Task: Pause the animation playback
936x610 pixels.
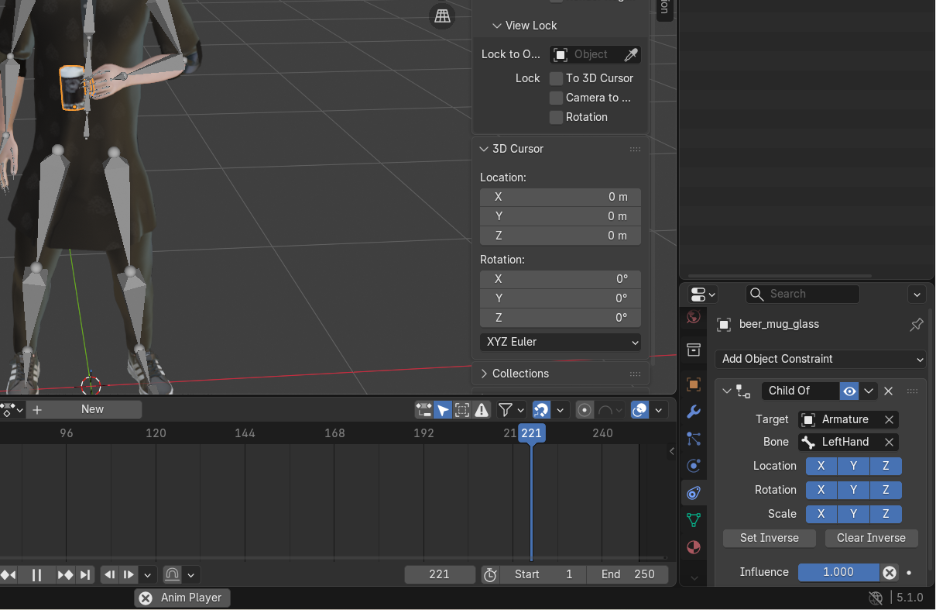Action: pos(36,575)
